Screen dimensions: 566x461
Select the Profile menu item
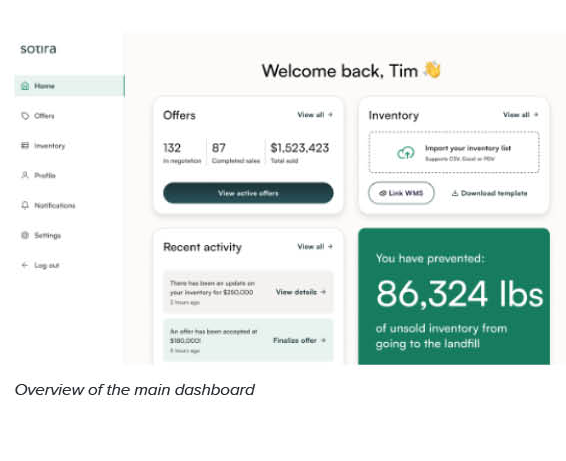[38, 175]
